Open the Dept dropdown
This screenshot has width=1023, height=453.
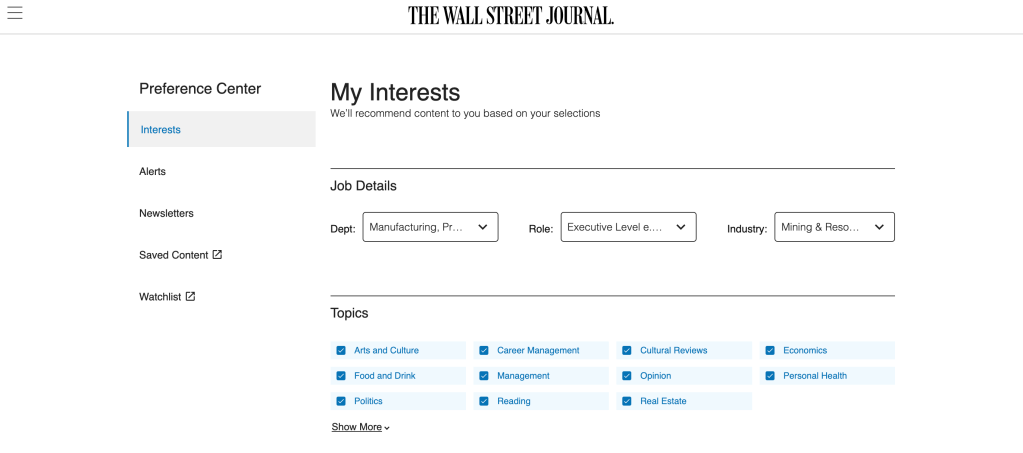(x=430, y=227)
